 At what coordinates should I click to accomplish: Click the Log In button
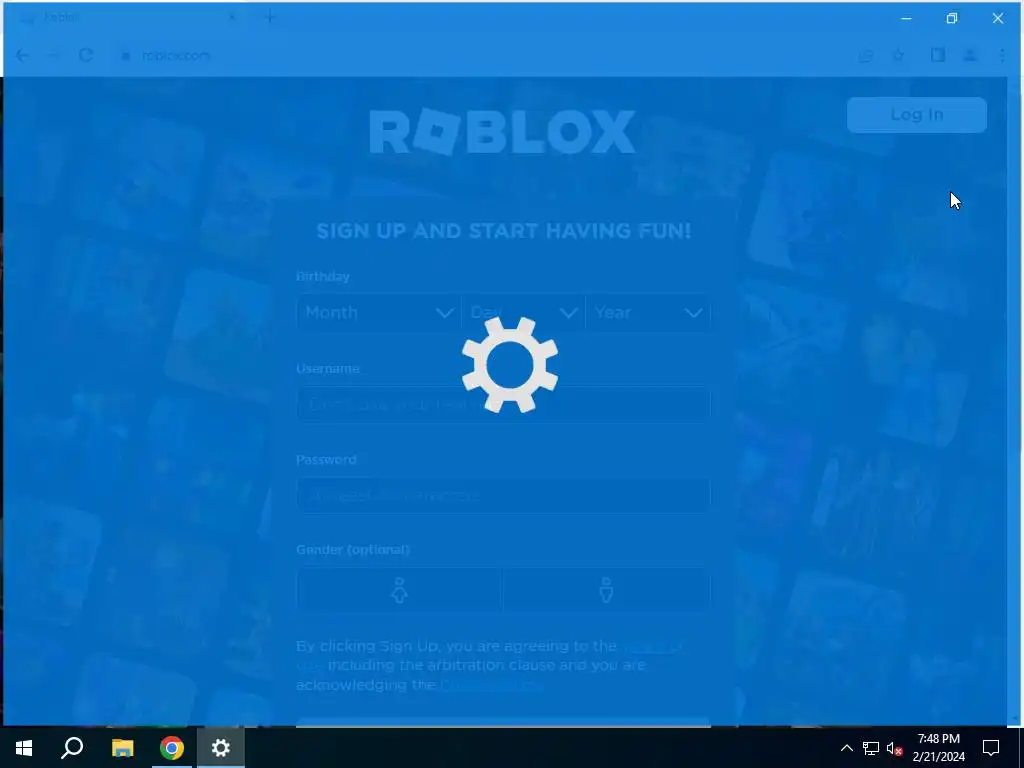click(x=917, y=115)
